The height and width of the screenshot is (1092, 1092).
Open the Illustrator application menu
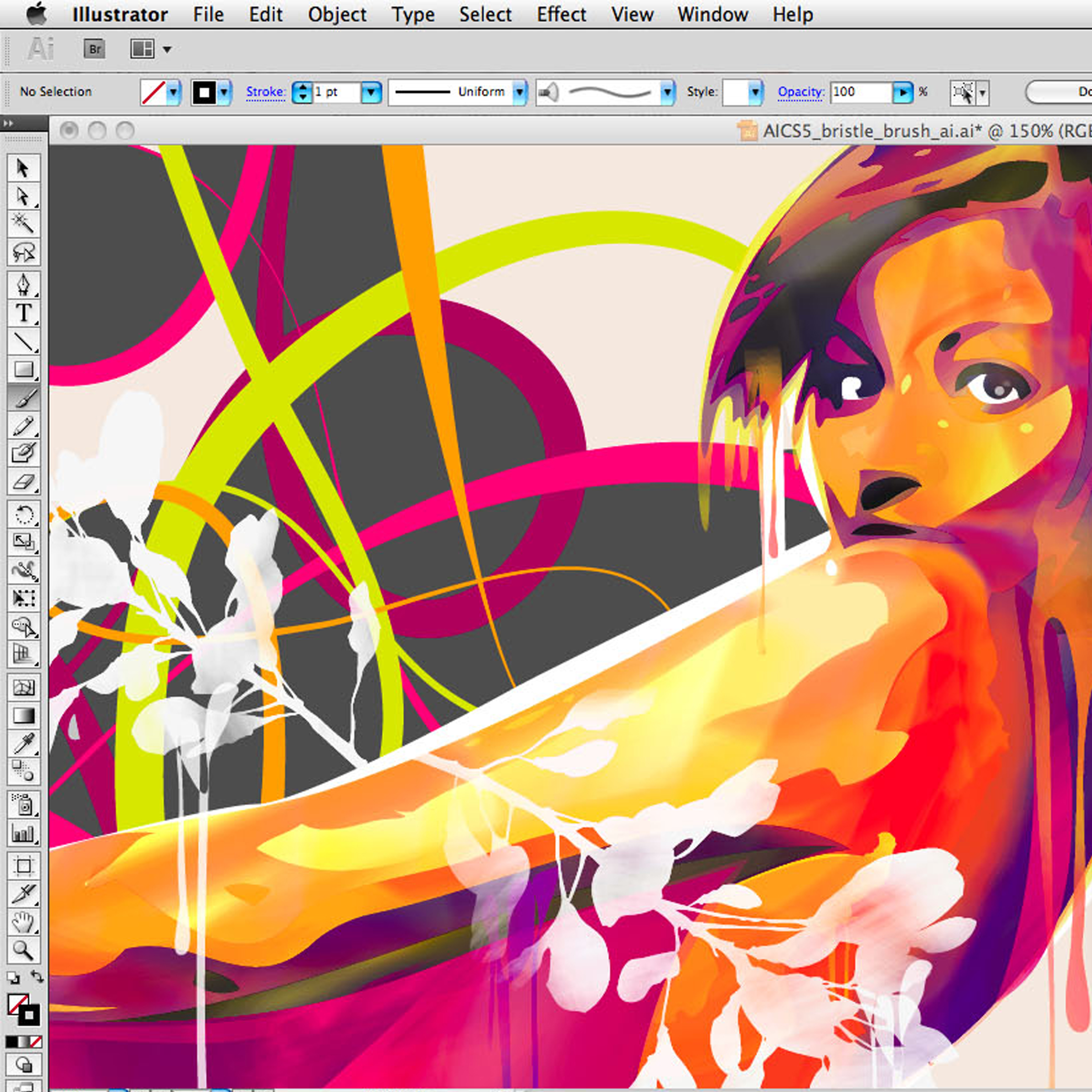tap(120, 15)
